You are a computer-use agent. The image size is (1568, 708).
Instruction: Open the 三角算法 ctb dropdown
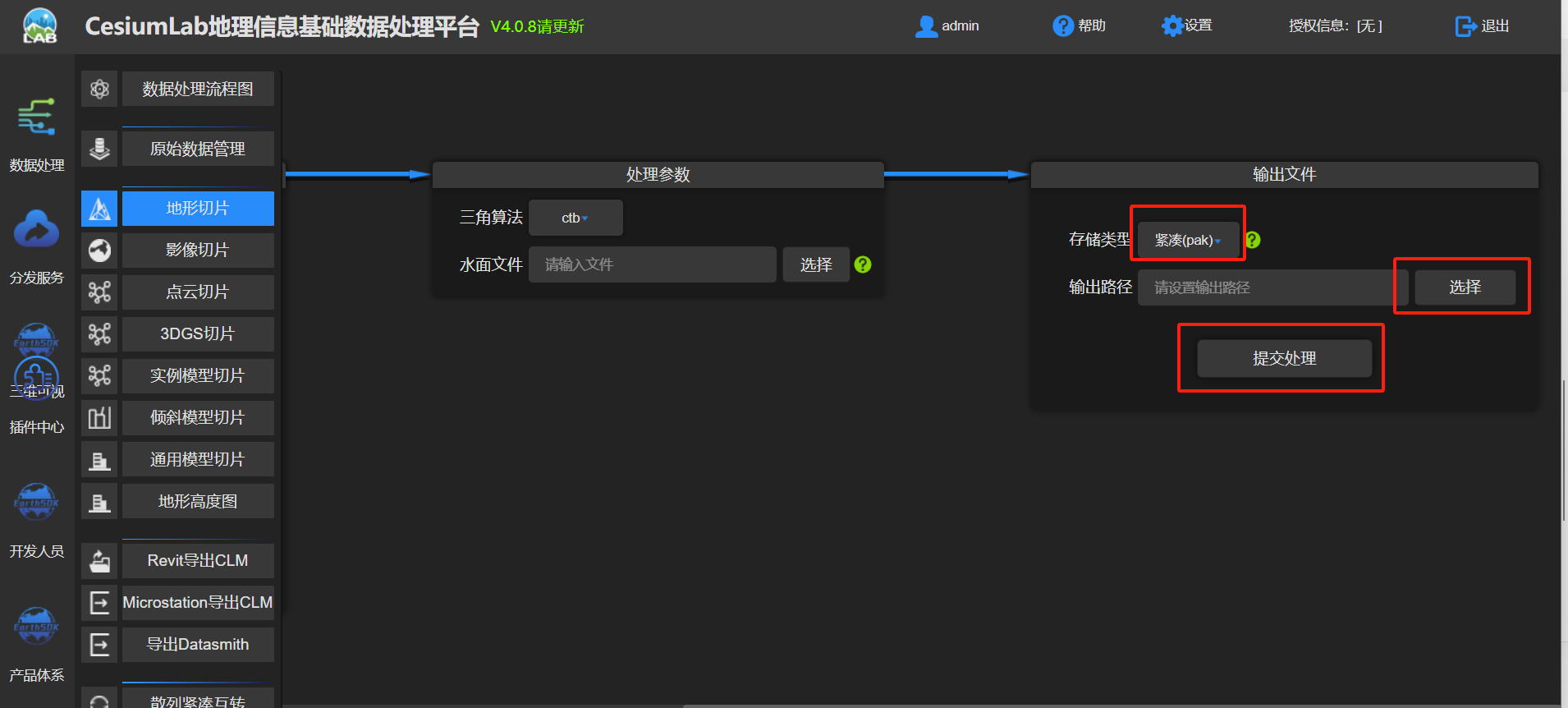(x=575, y=218)
